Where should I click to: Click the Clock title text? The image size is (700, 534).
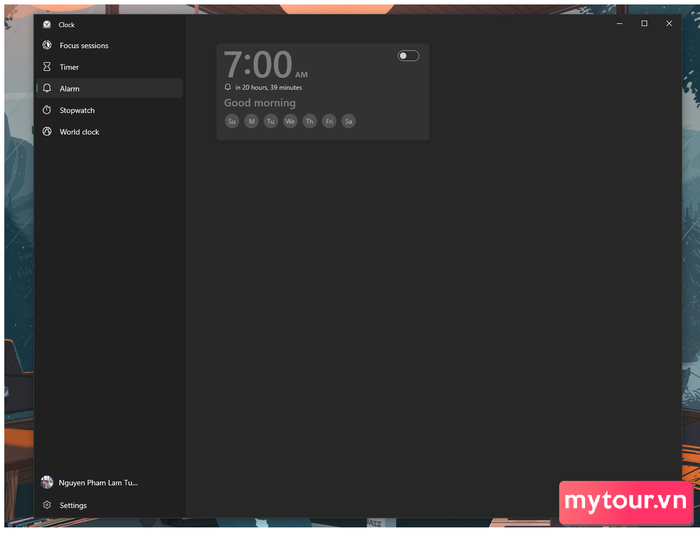click(x=67, y=25)
